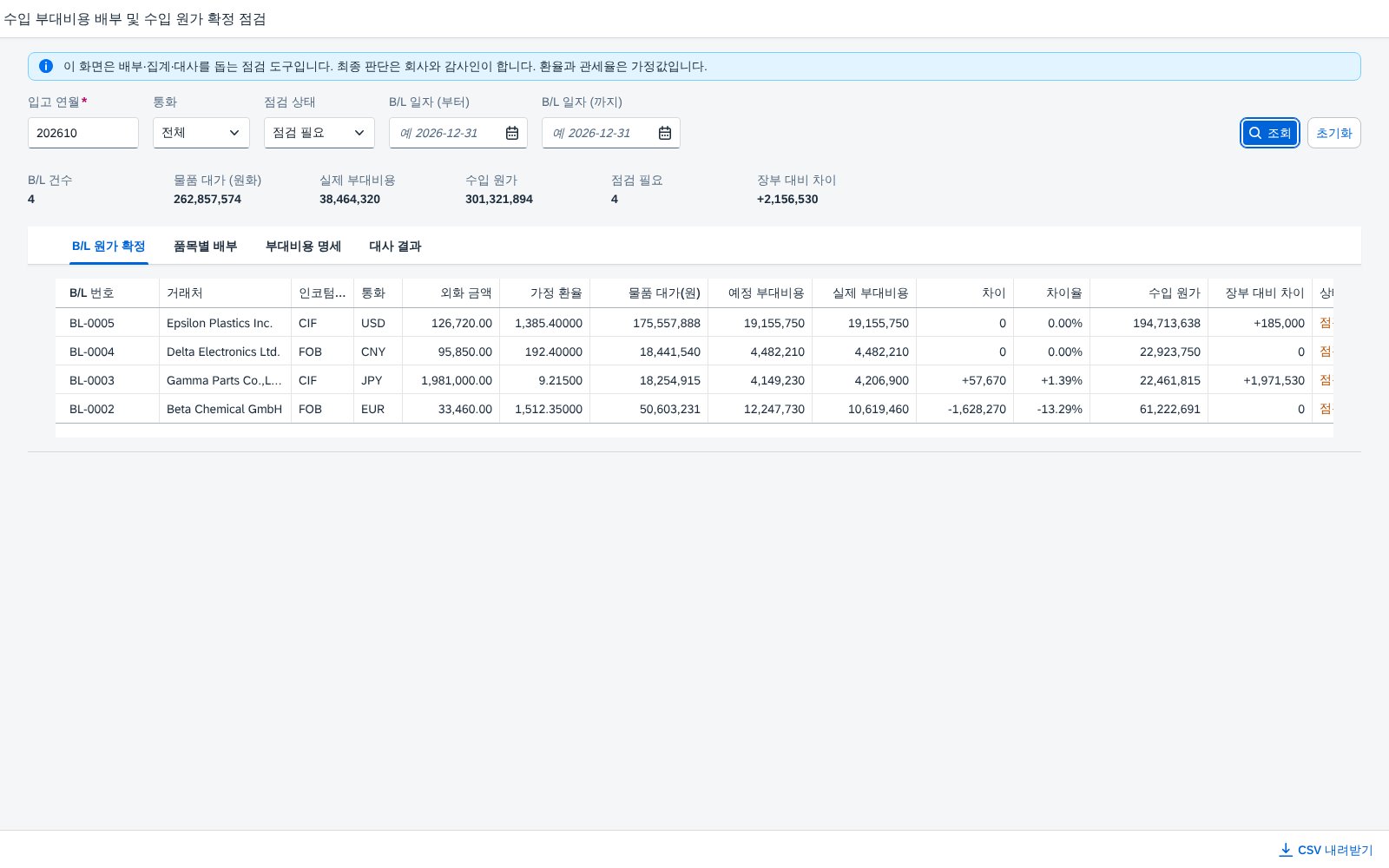This screenshot has height=868, width=1389.
Task: Click the blue info icon in the banner
Action: (46, 66)
